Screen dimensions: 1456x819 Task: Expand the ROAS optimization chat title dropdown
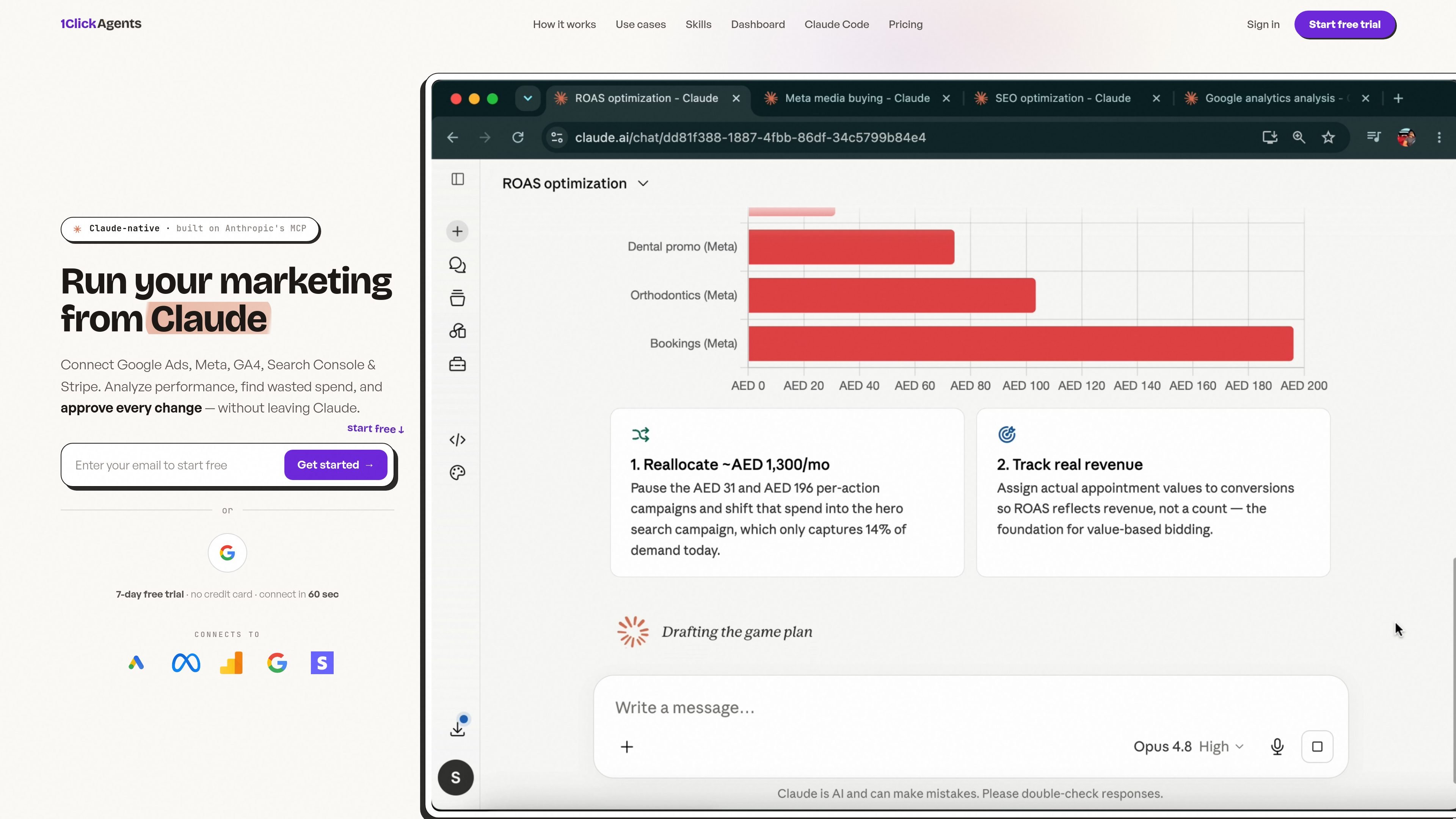(643, 184)
